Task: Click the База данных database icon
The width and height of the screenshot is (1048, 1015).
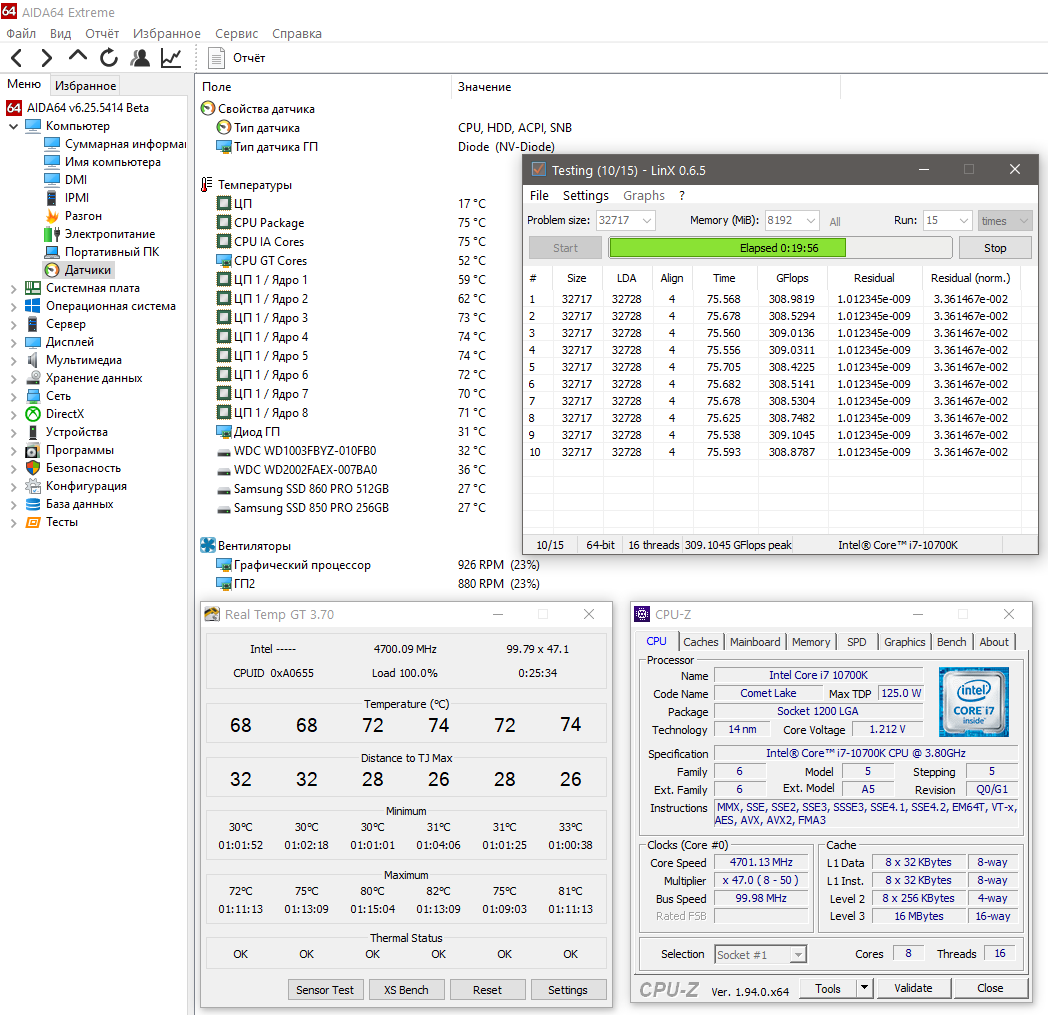Action: (33, 504)
